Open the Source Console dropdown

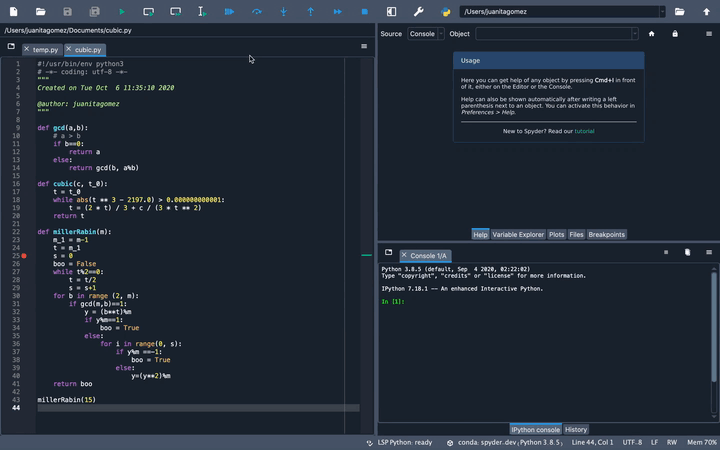(x=426, y=34)
